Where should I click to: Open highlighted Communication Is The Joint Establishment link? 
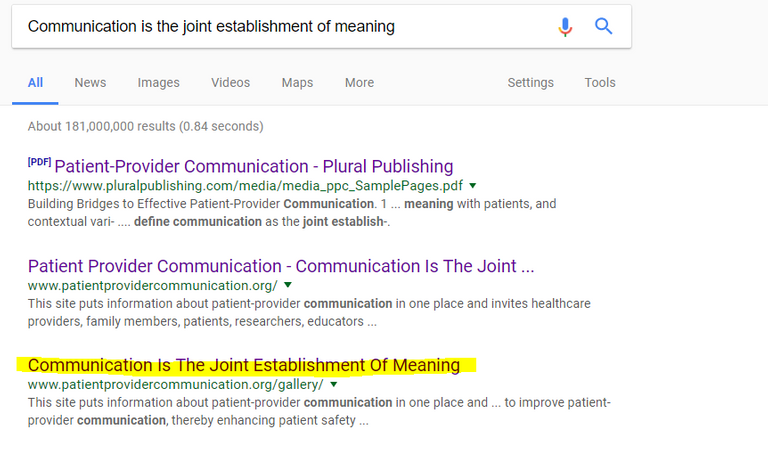click(x=243, y=365)
